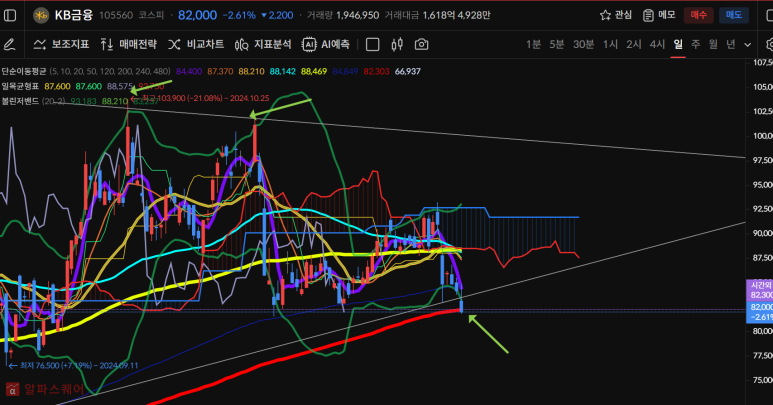The width and height of the screenshot is (773, 405).
Task: Click the 거래량 1,946,950 volume text
Action: [343, 15]
